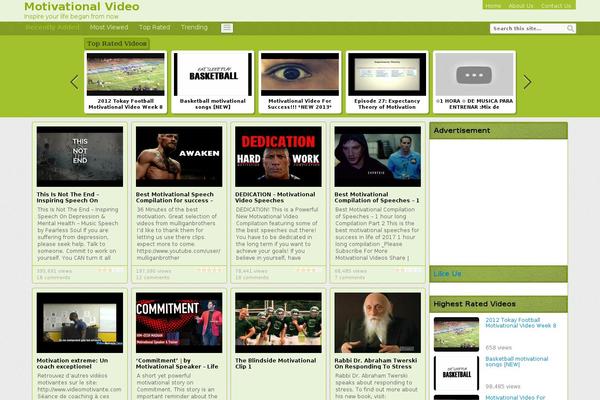Screen dimensions: 600x400
Task: Click the Highest Rated Videos heading
Action: 474,304
